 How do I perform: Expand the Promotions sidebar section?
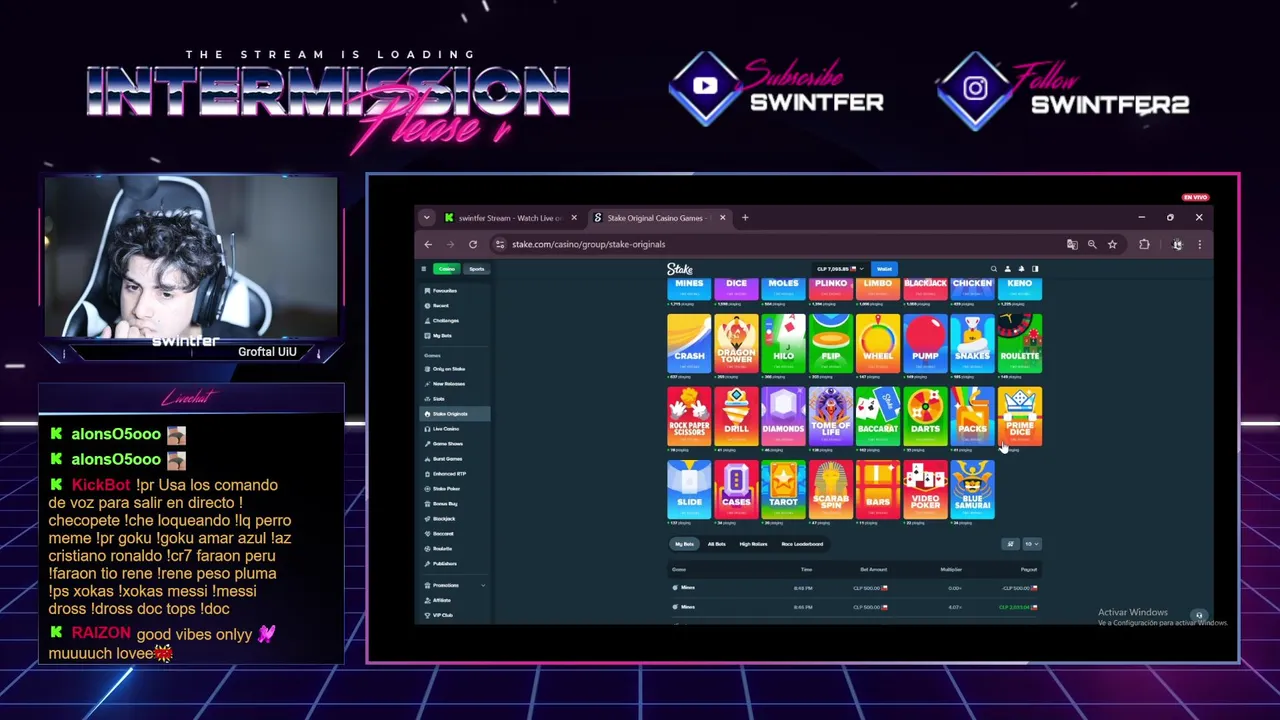pyautogui.click(x=454, y=585)
